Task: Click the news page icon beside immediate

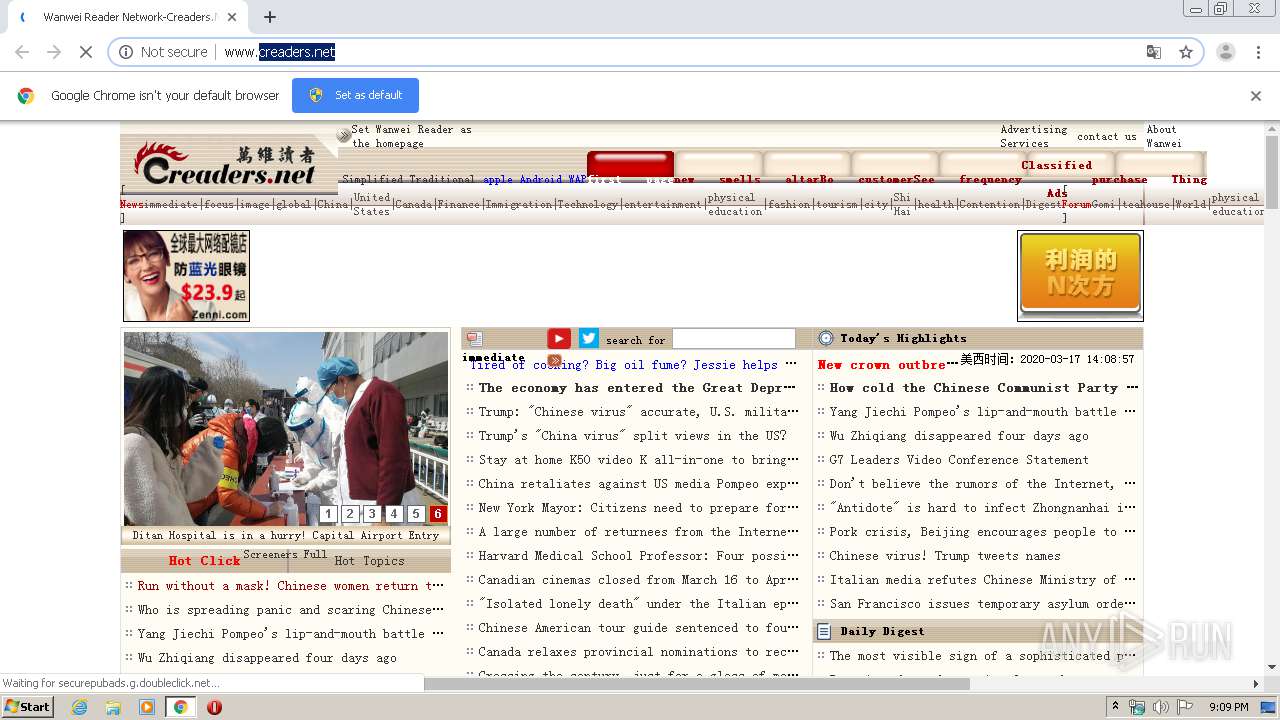Action: coord(474,339)
